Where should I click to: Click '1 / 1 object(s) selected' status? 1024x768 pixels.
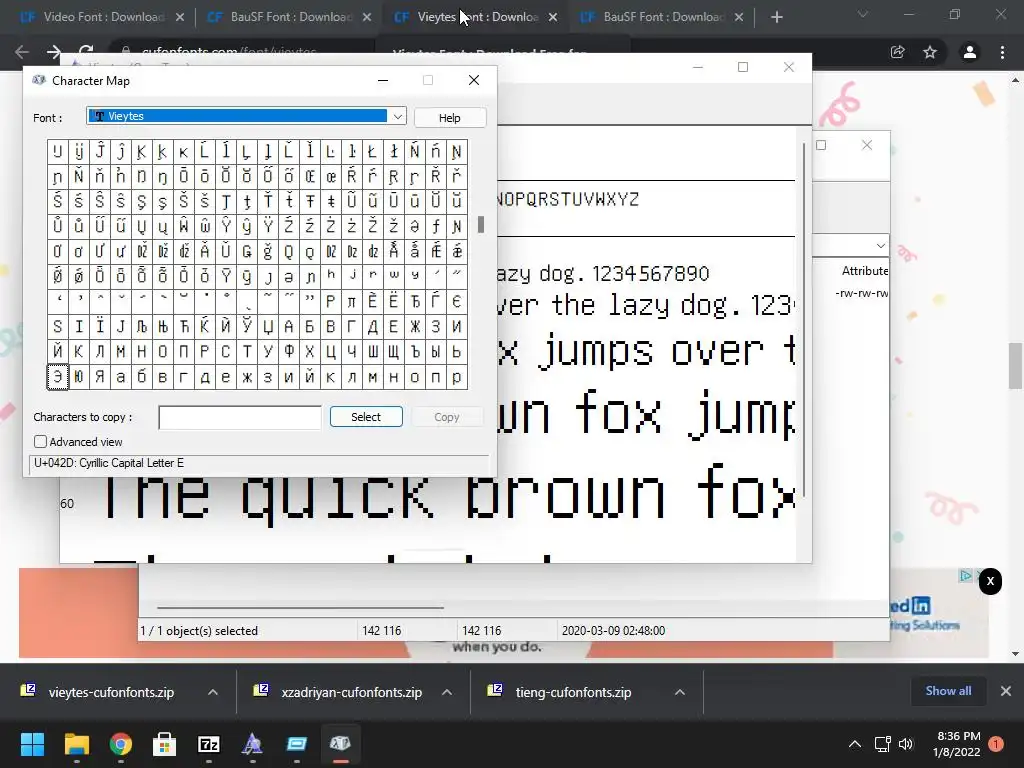pyautogui.click(x=199, y=631)
